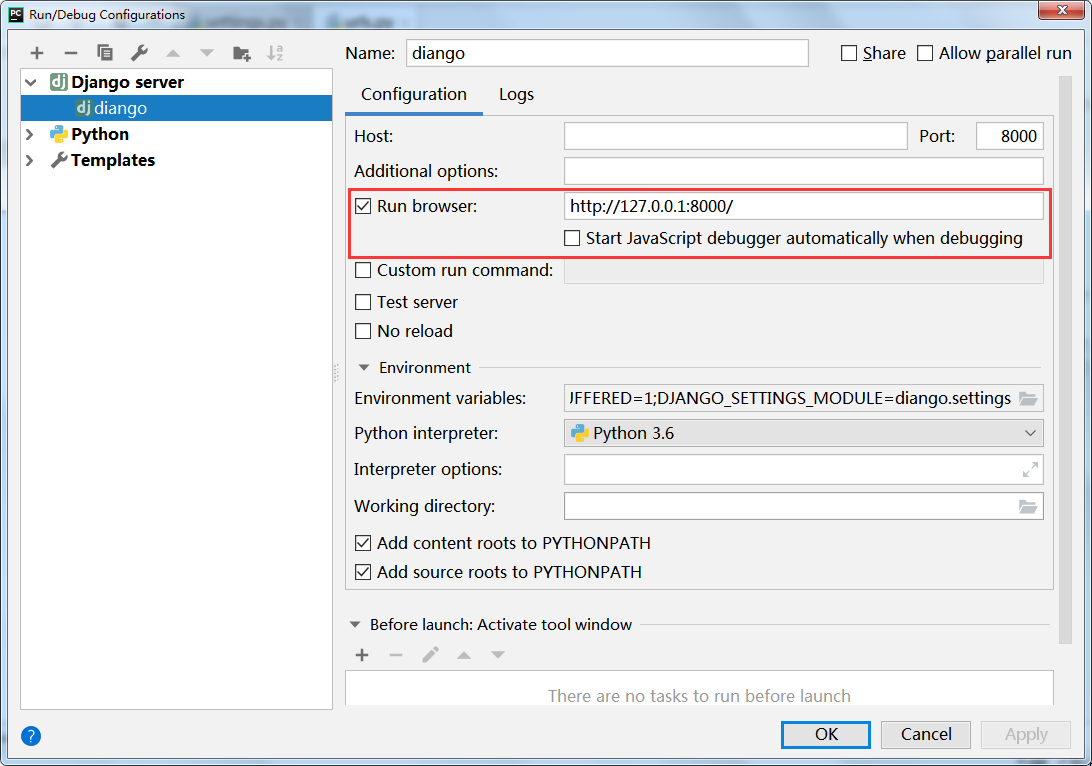
Task: Collapse the Django server tree node
Action: tap(31, 82)
